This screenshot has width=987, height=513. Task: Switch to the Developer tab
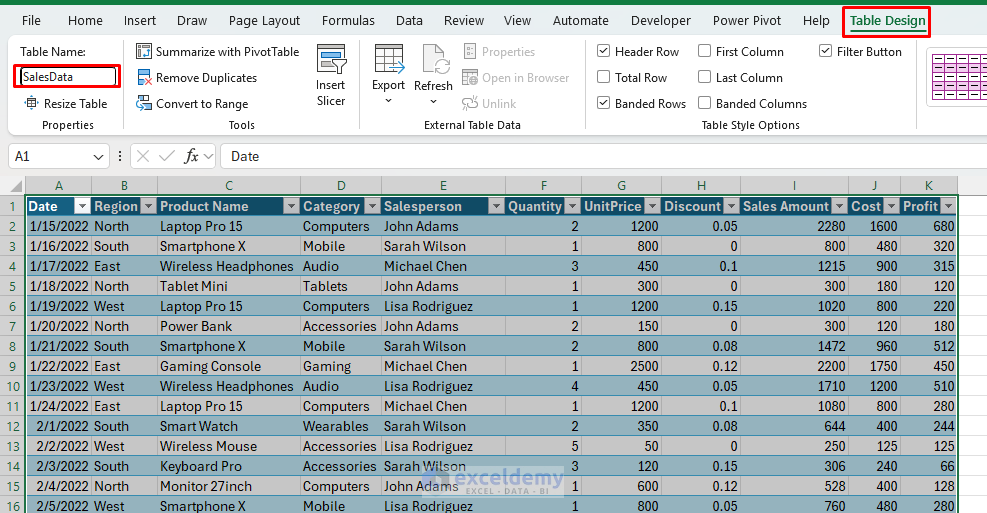click(x=660, y=21)
